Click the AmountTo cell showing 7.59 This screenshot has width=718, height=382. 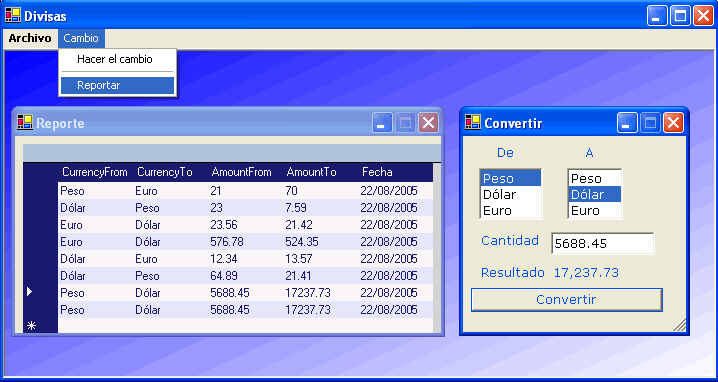point(321,207)
